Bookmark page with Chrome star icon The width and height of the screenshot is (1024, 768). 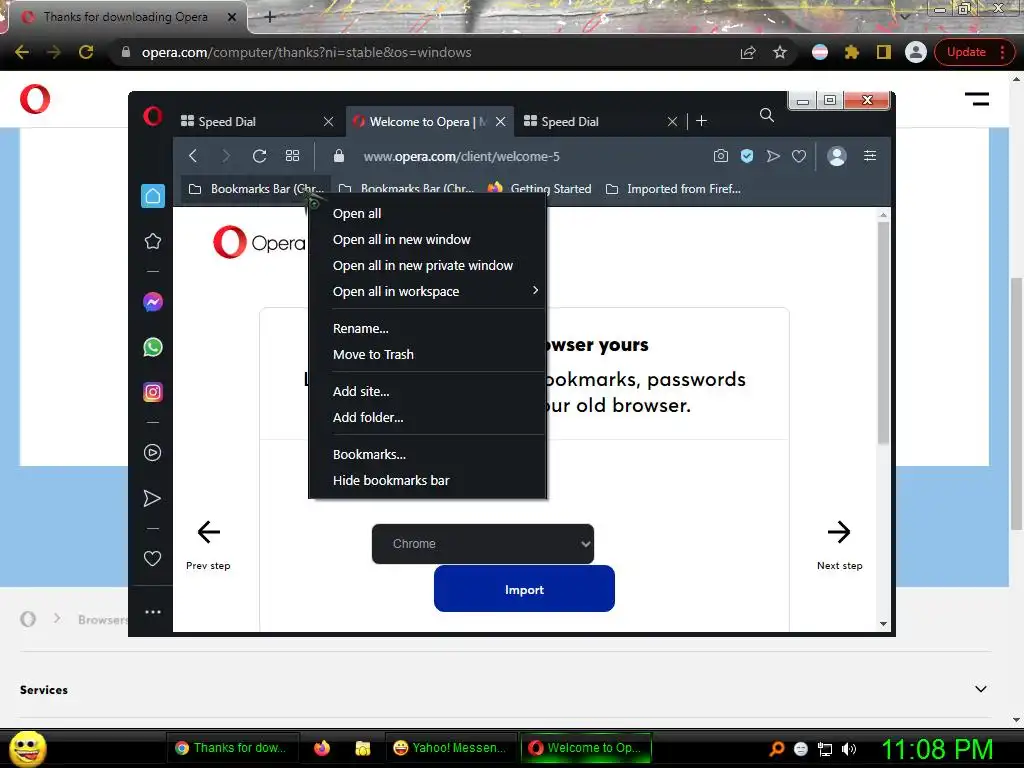(780, 52)
